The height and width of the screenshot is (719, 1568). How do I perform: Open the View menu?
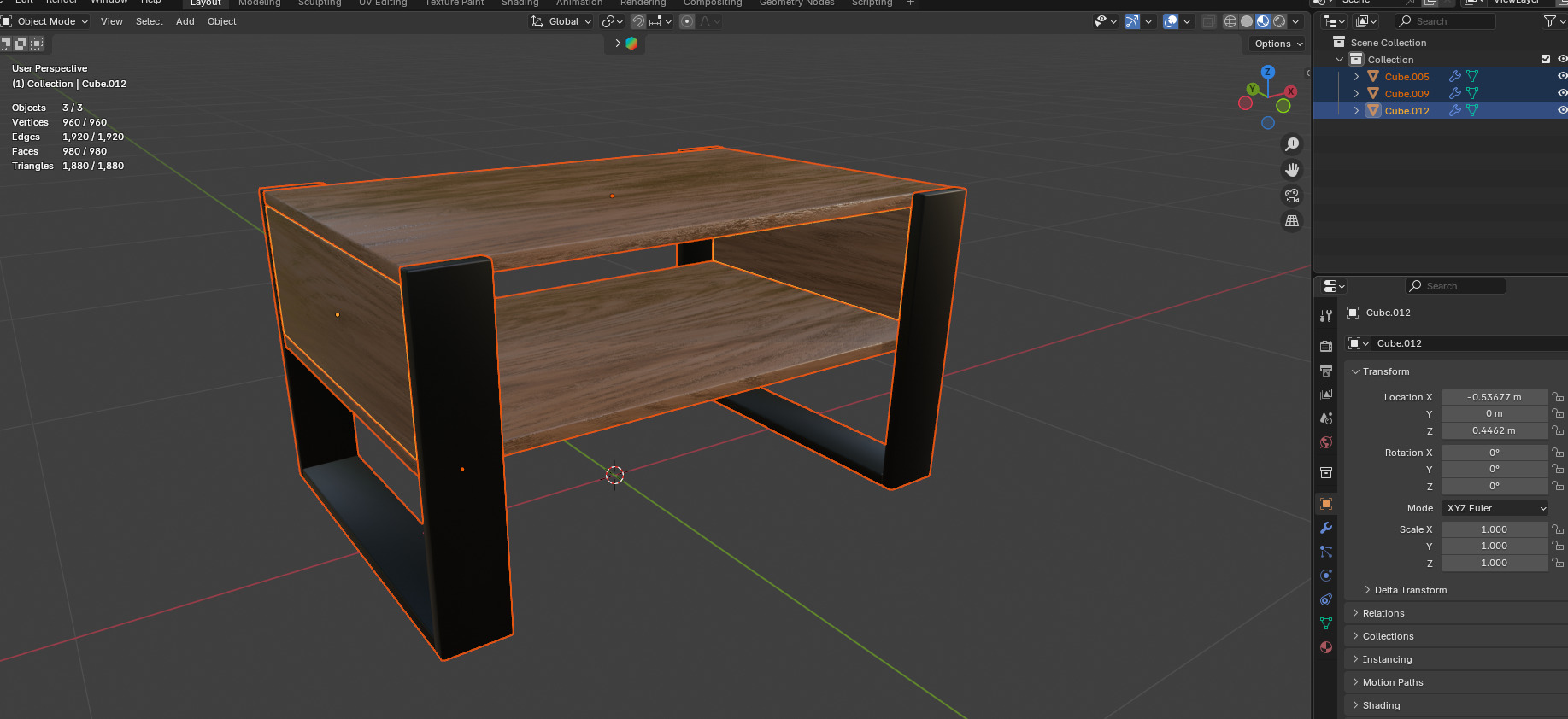[x=112, y=21]
